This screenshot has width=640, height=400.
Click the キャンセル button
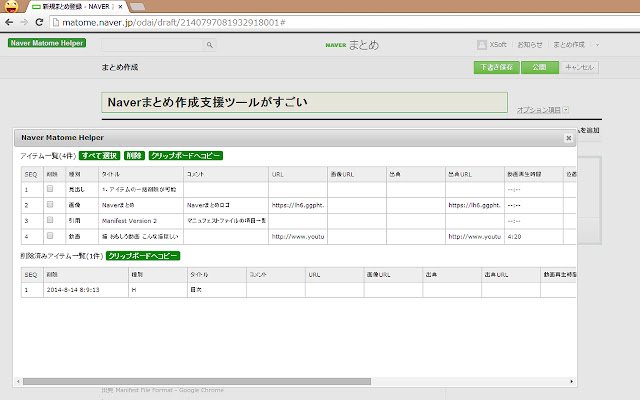pyautogui.click(x=579, y=67)
